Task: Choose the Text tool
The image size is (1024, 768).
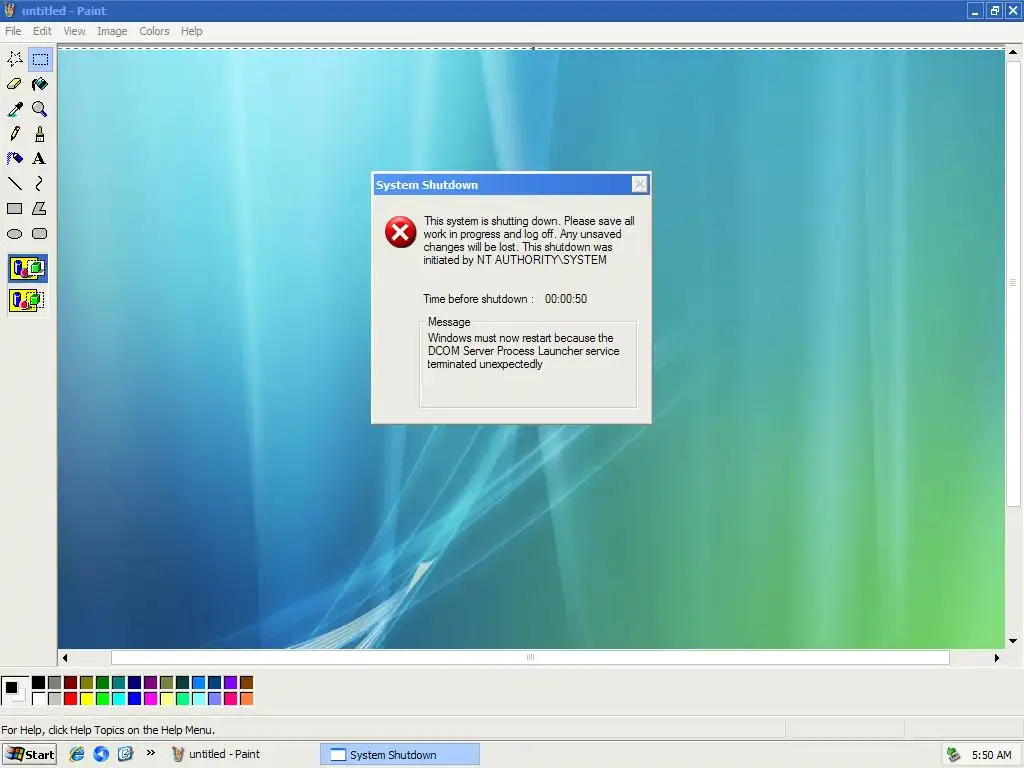Action: (40, 158)
